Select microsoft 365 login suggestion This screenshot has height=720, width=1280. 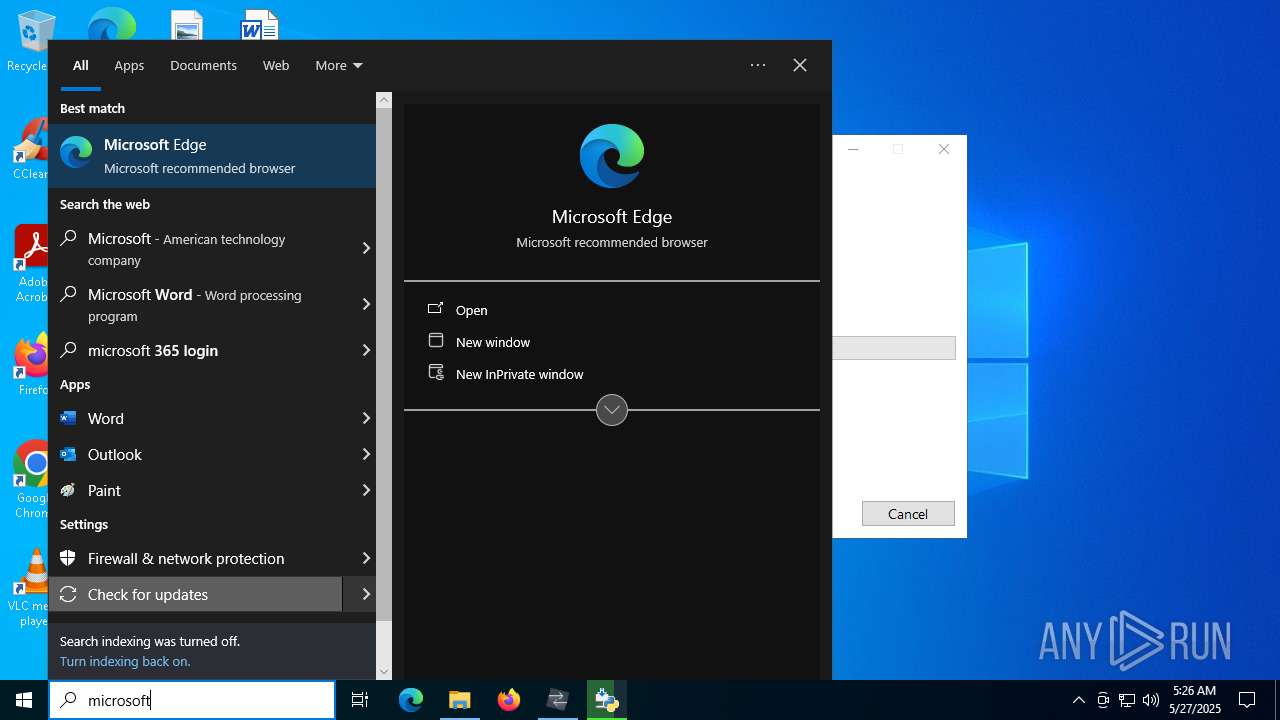pyautogui.click(x=195, y=350)
